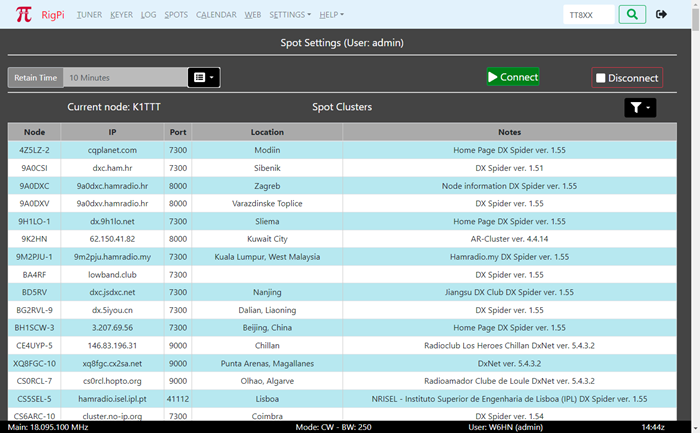Select node XQ8FGC-10 row
The height and width of the screenshot is (433, 700).
click(x=342, y=363)
